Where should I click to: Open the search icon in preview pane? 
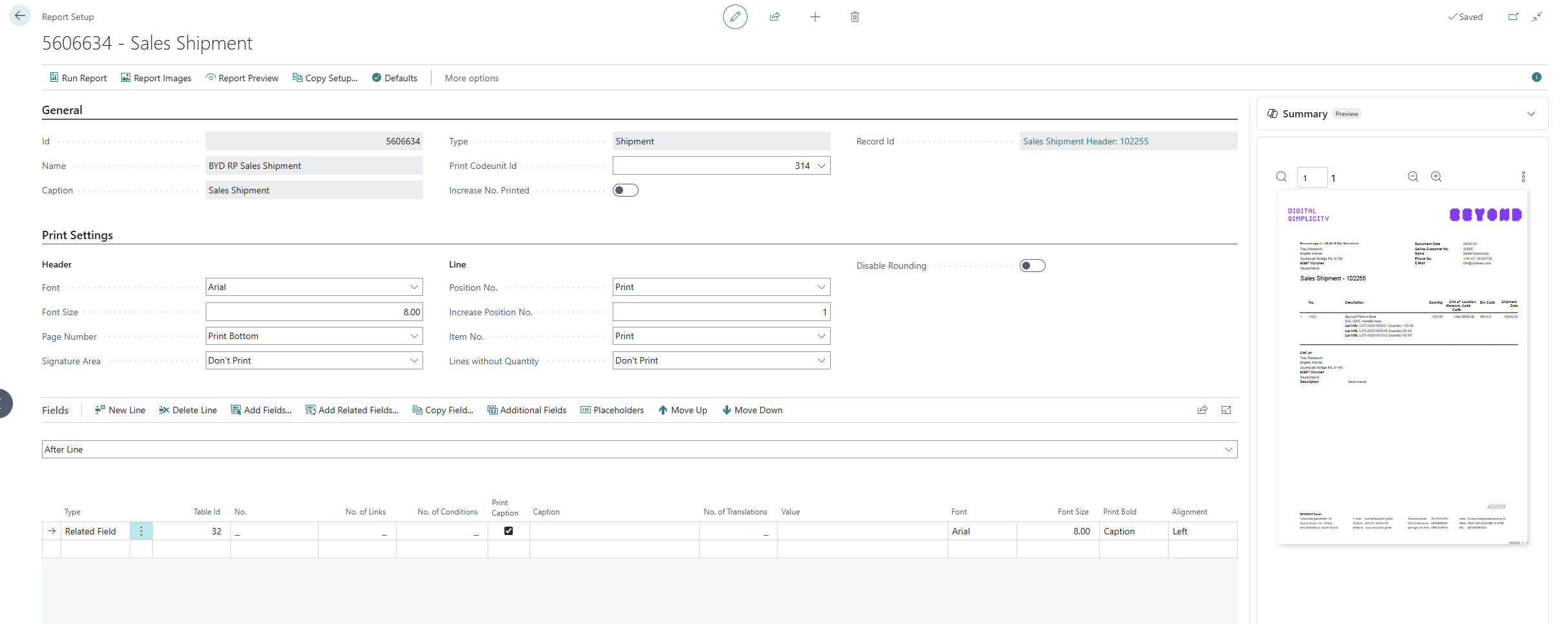pyautogui.click(x=1282, y=177)
